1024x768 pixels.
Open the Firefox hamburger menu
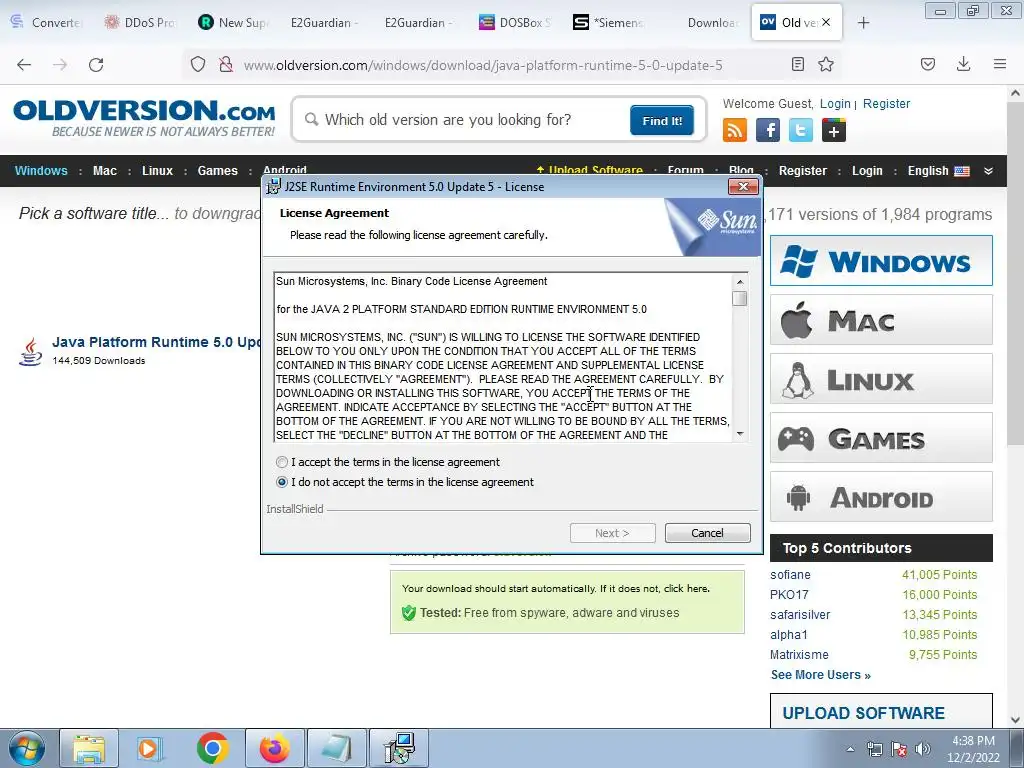point(1000,64)
